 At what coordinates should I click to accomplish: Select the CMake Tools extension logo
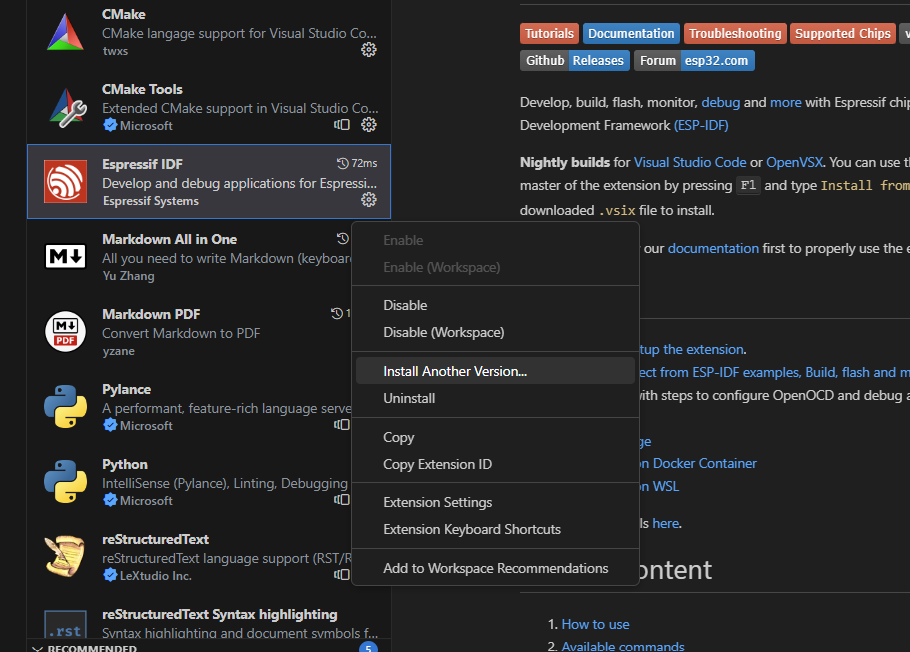pos(66,107)
